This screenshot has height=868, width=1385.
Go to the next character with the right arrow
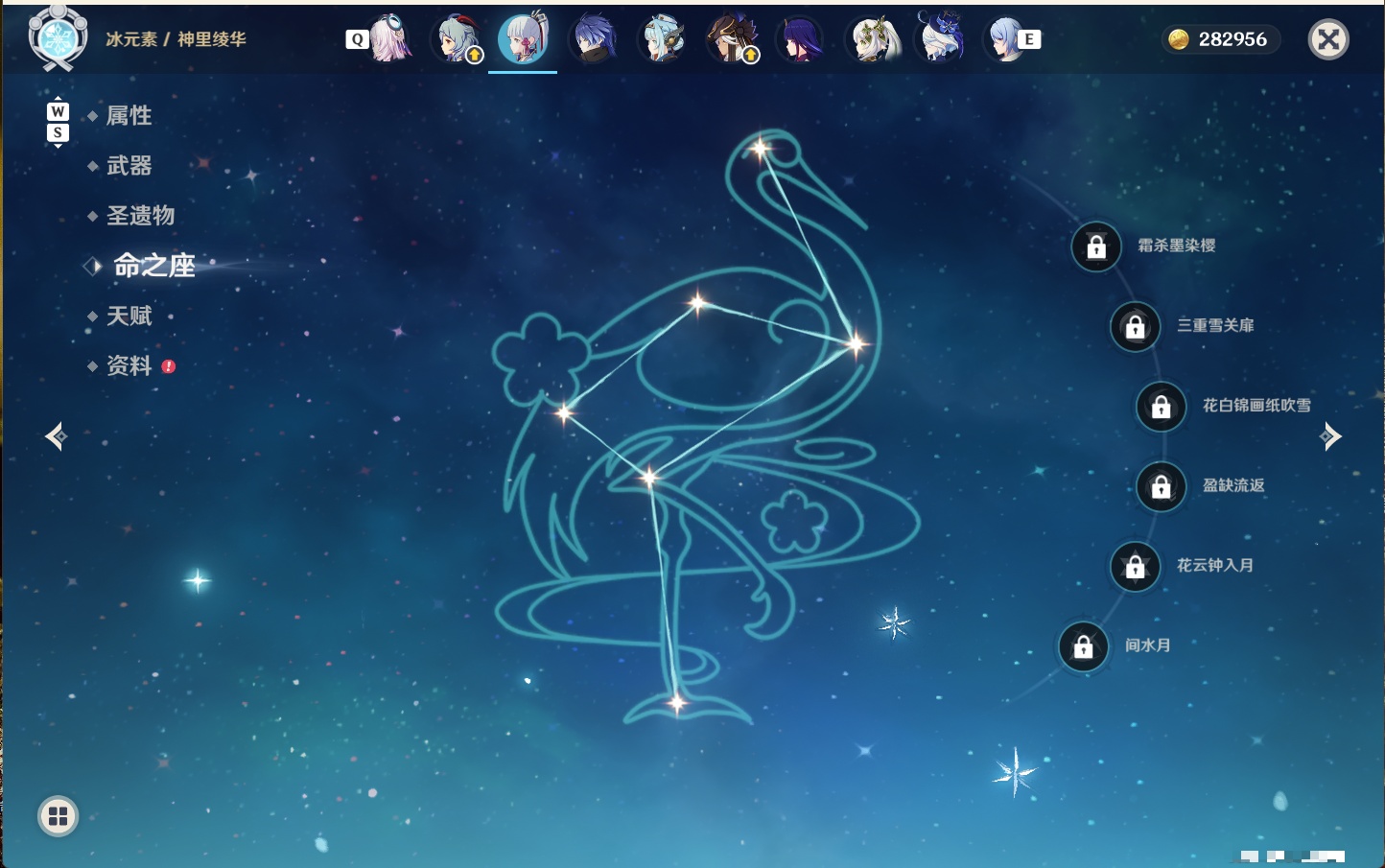(1330, 436)
